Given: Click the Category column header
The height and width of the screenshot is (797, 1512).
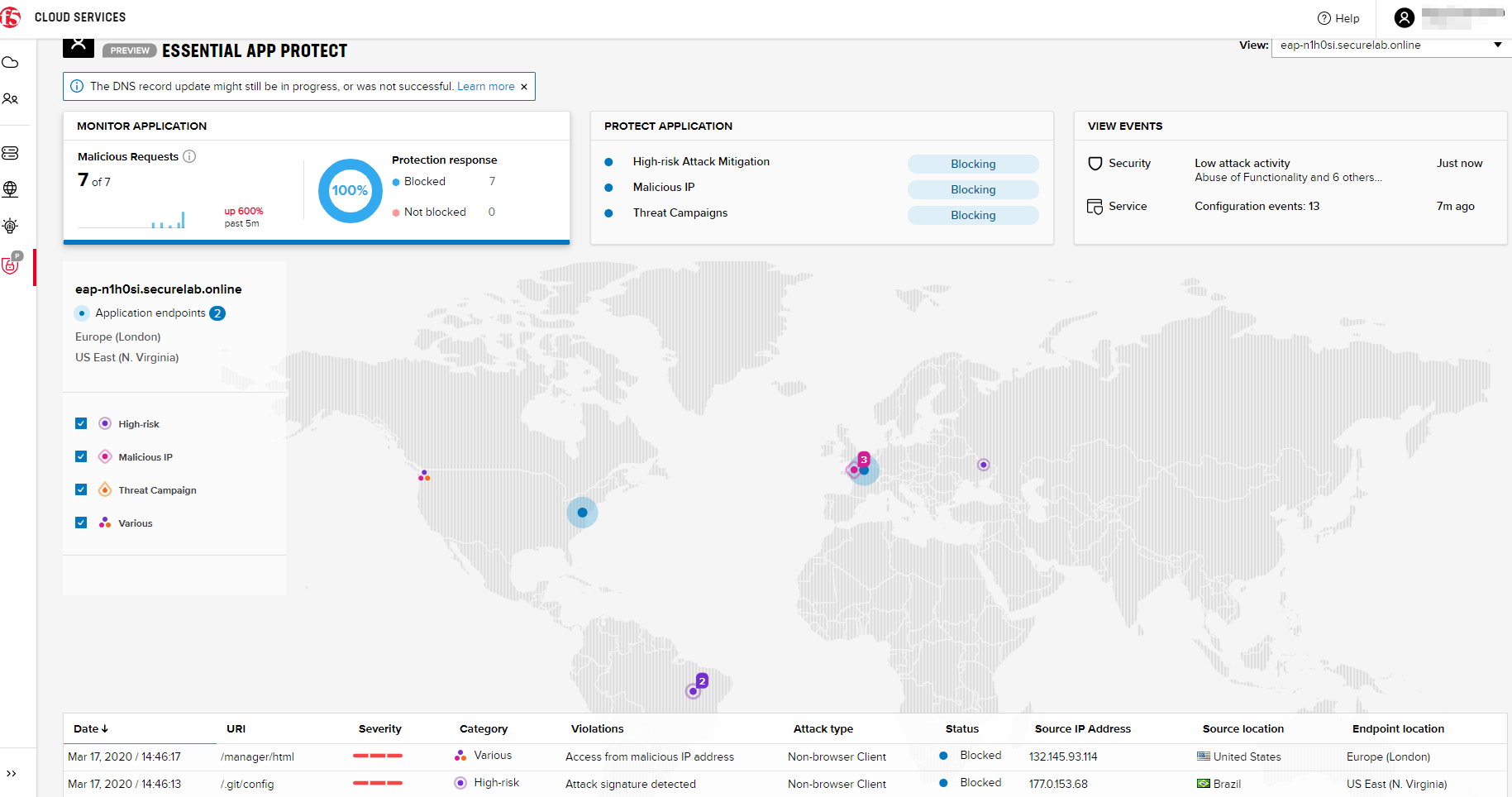Looking at the screenshot, I should click(484, 728).
